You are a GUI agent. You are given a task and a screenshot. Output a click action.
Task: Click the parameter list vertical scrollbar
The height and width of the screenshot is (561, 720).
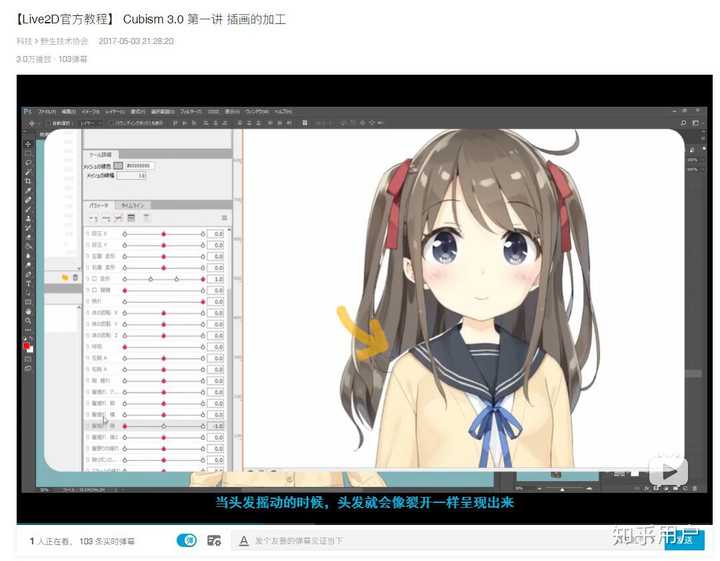[229, 349]
